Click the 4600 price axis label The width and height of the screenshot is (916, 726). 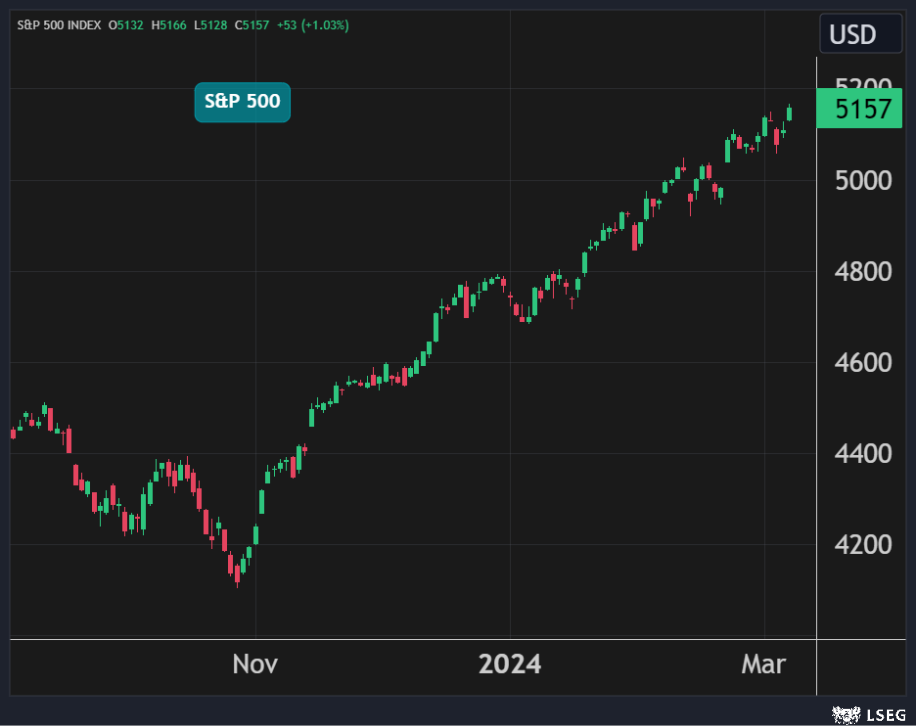pos(862,362)
